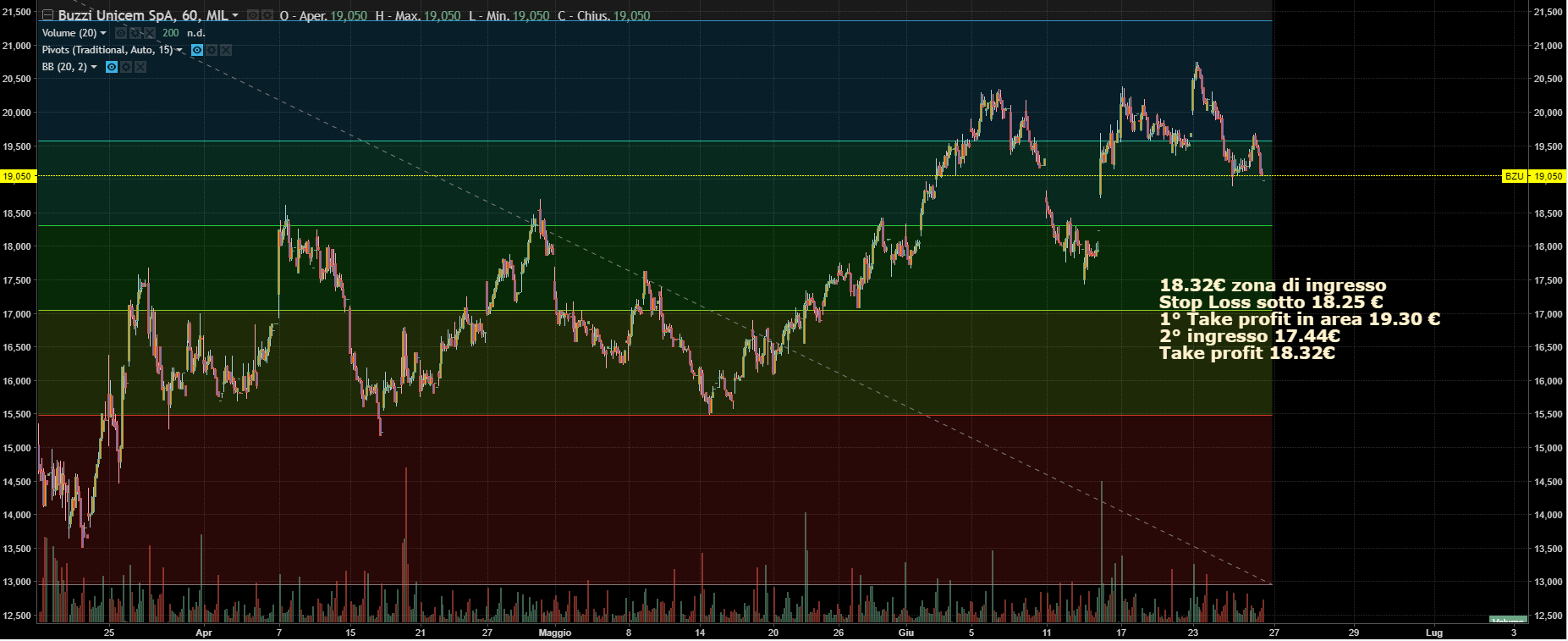
Task: Click the yellow 19,050 left price marker
Action: click(x=17, y=176)
